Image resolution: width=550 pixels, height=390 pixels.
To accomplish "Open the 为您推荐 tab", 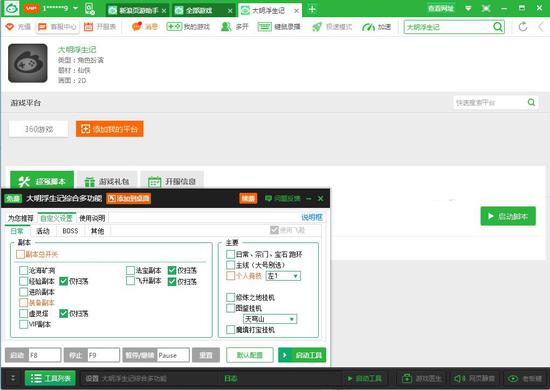I will point(20,218).
